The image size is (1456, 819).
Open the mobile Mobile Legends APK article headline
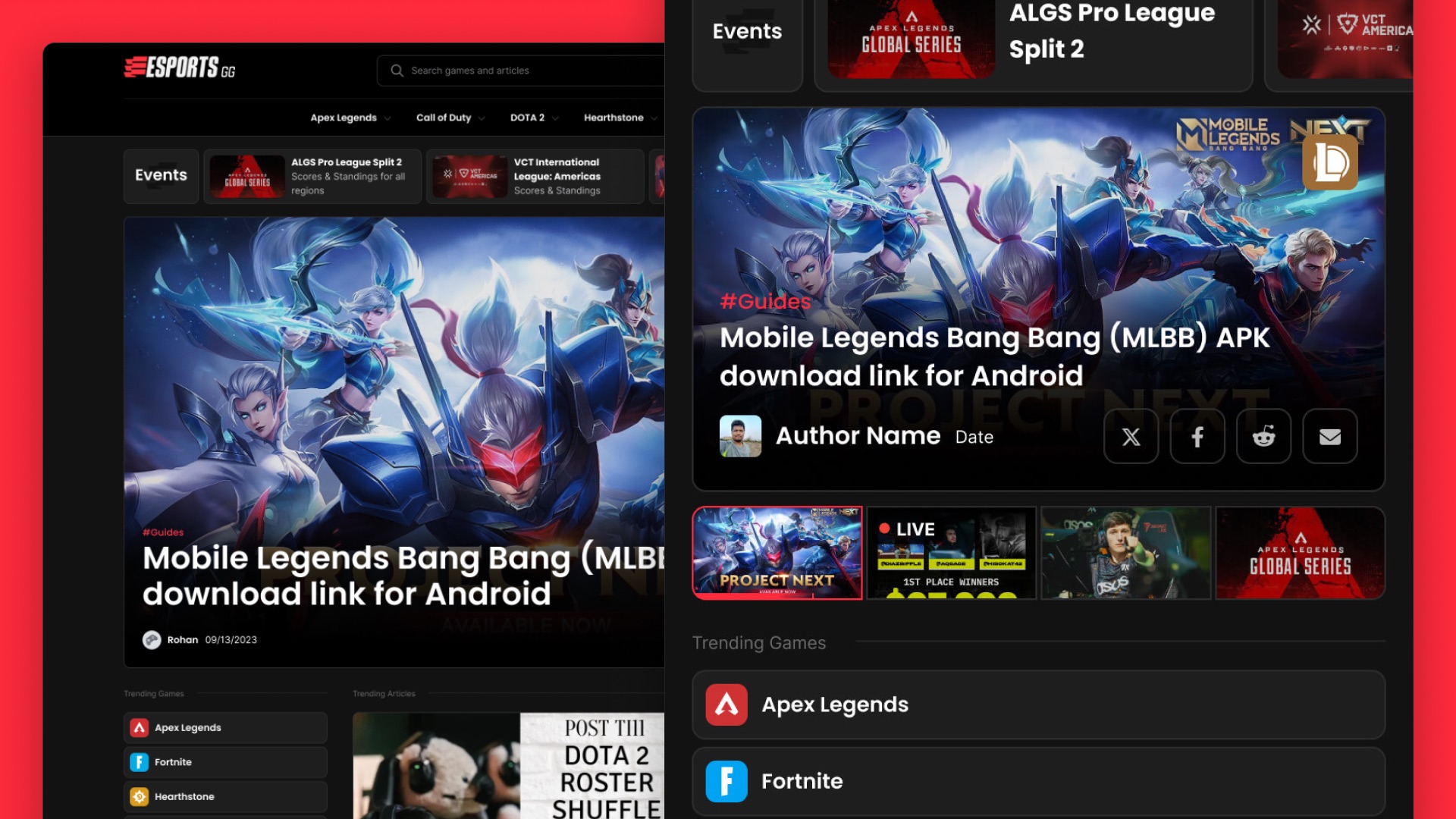tap(994, 356)
